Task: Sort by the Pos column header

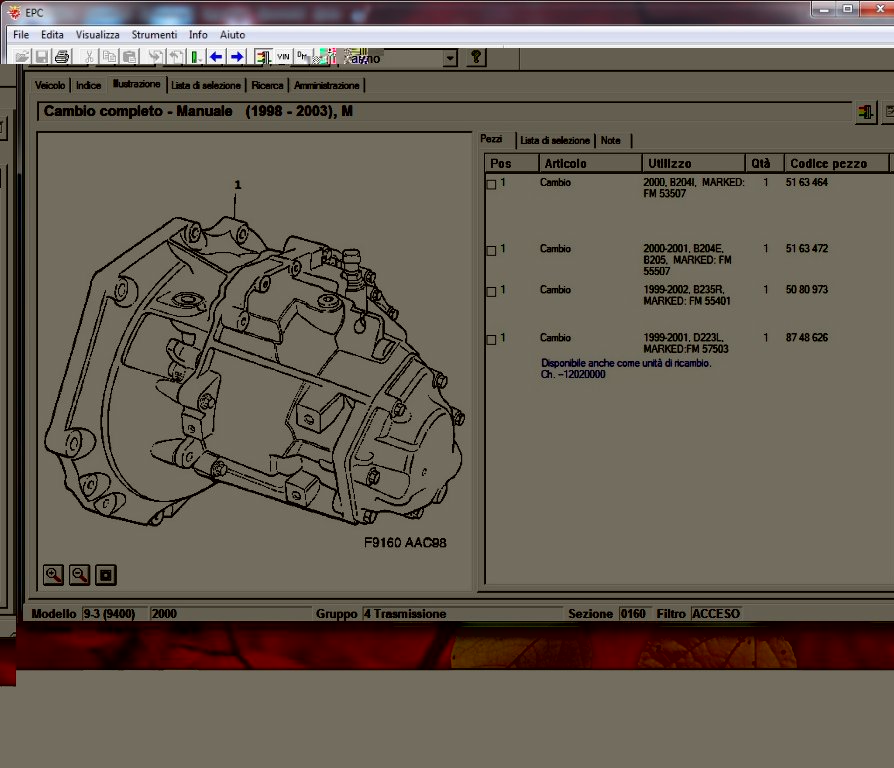Action: tap(512, 164)
